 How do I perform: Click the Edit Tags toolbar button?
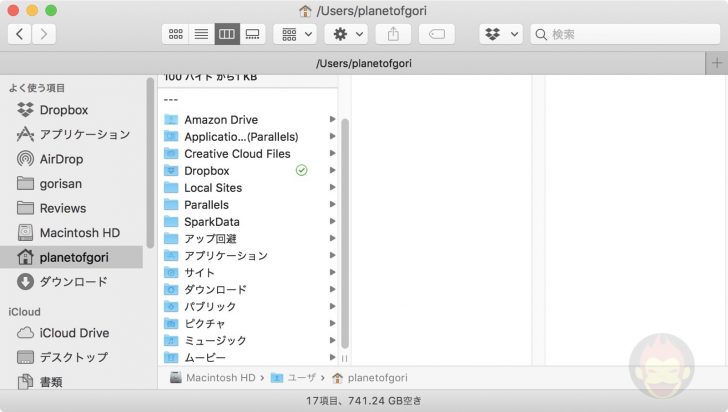click(x=436, y=34)
